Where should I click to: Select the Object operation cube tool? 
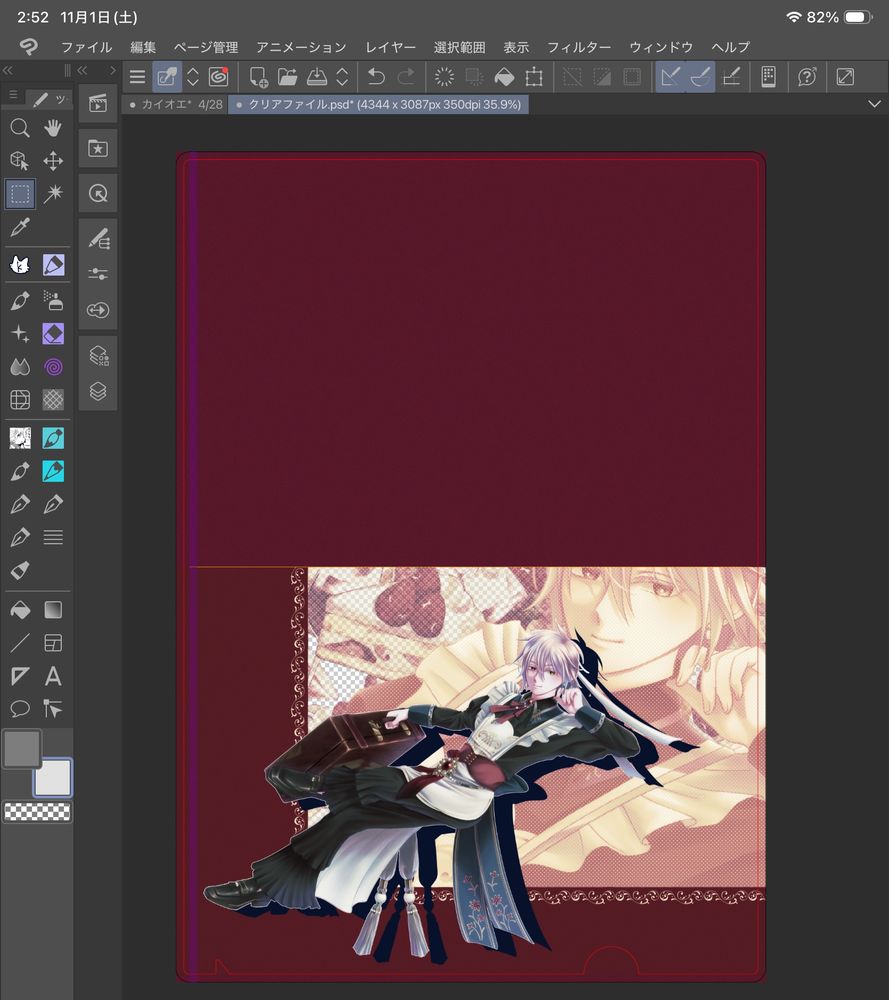[x=20, y=161]
